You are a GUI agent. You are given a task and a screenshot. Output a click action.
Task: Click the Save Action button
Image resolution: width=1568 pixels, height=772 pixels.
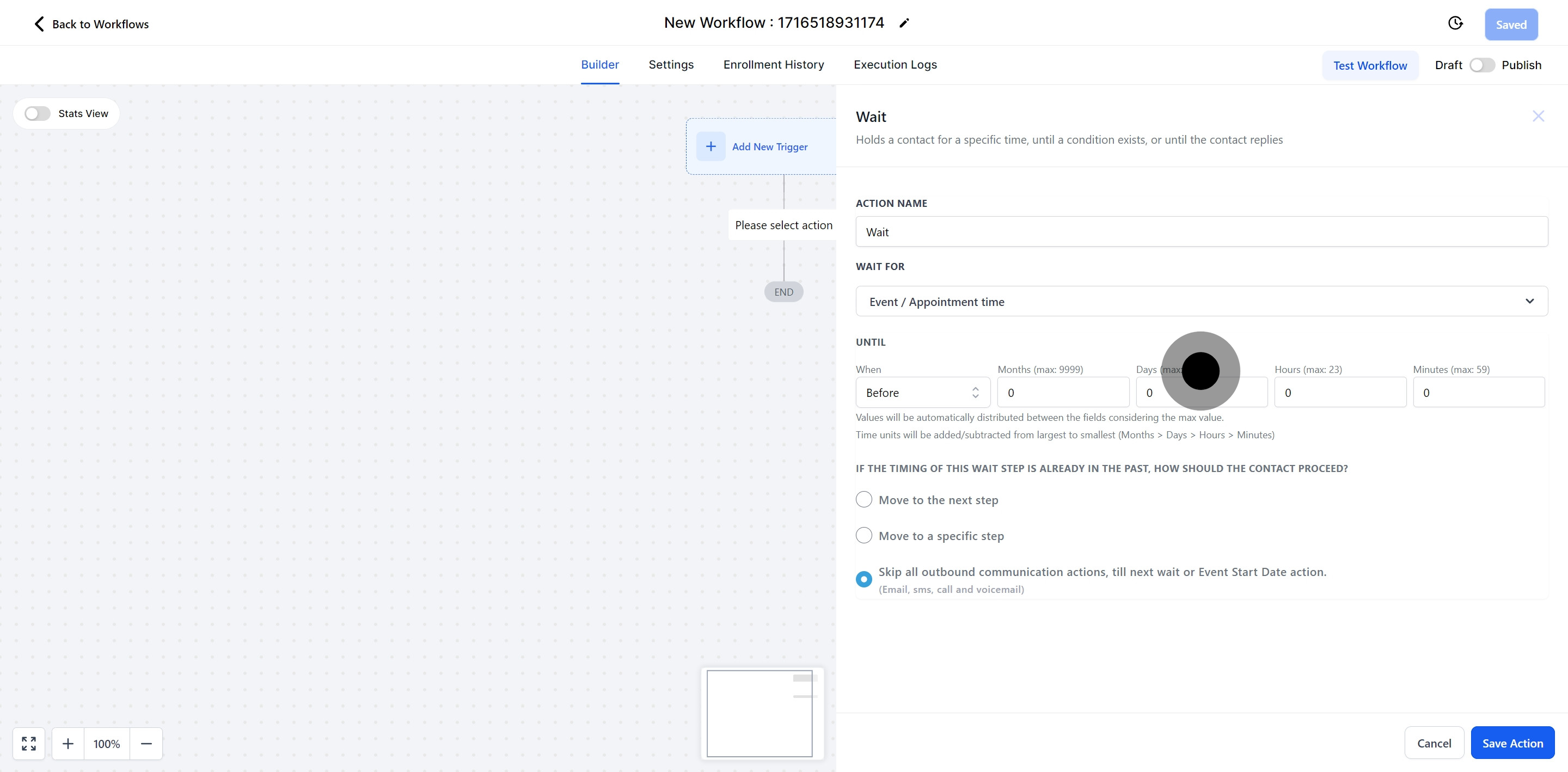tap(1512, 743)
